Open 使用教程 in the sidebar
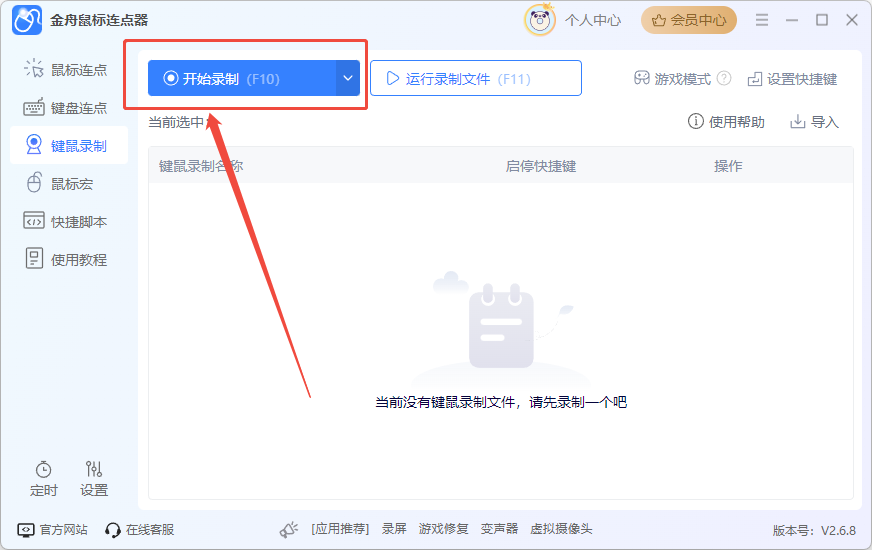 point(68,260)
